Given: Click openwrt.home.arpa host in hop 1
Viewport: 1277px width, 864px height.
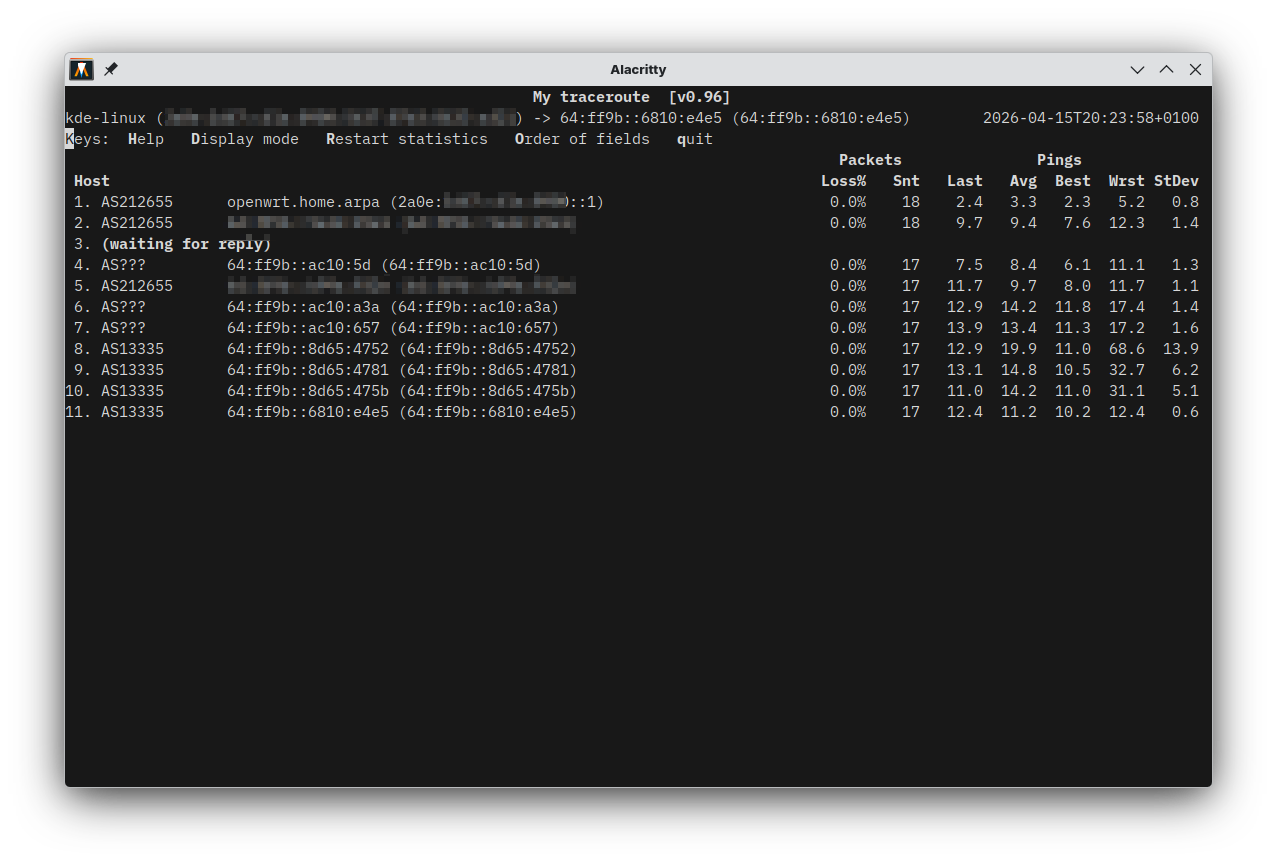Looking at the screenshot, I should pyautogui.click(x=303, y=202).
